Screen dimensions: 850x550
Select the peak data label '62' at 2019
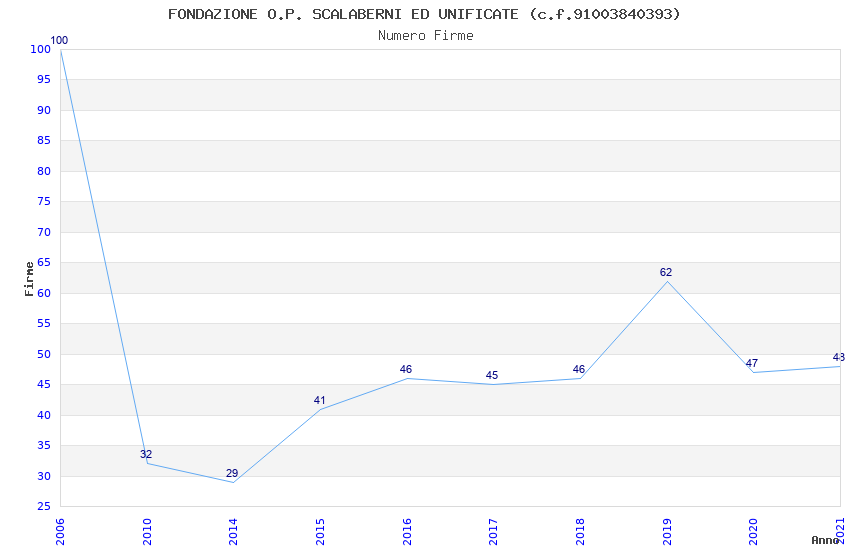[x=666, y=272]
